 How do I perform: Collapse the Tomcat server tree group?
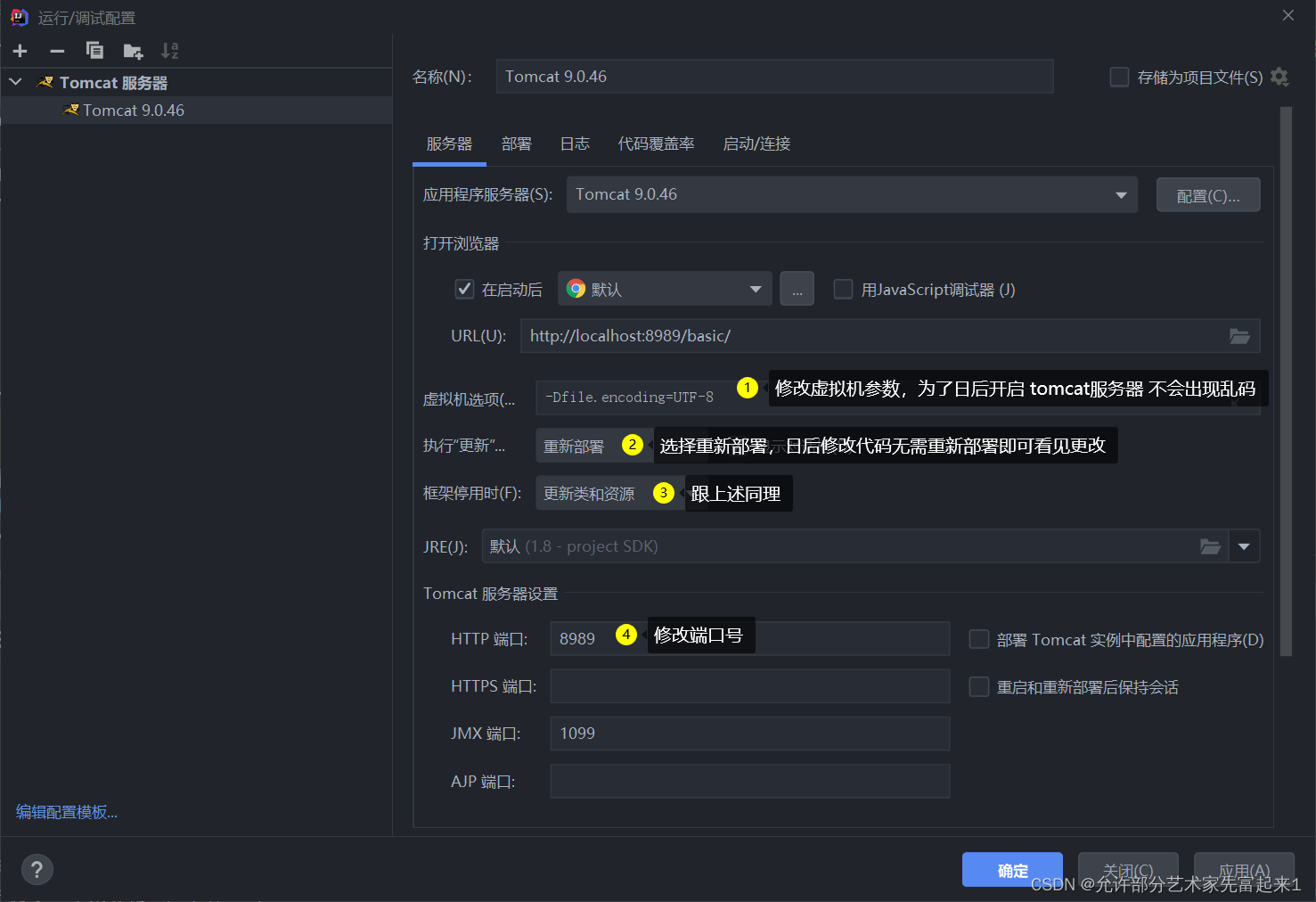(15, 82)
